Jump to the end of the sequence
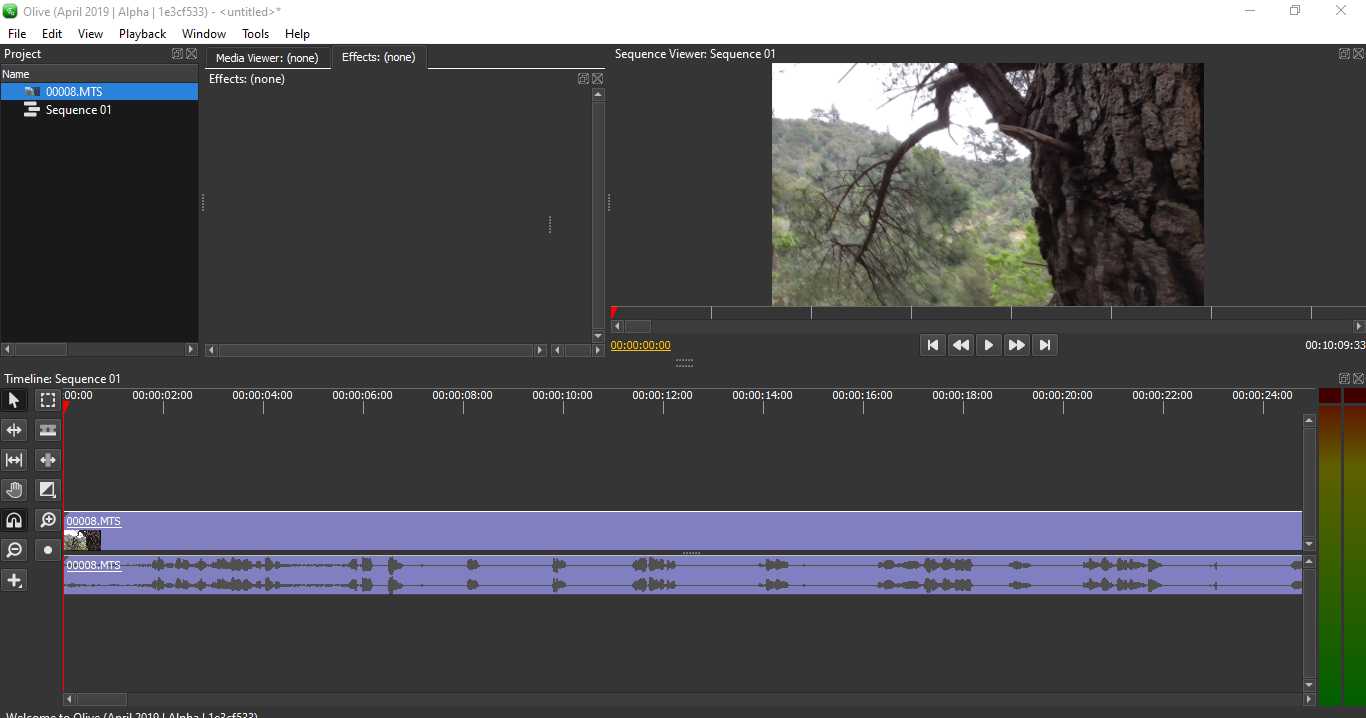The width and height of the screenshot is (1366, 718). [1044, 345]
